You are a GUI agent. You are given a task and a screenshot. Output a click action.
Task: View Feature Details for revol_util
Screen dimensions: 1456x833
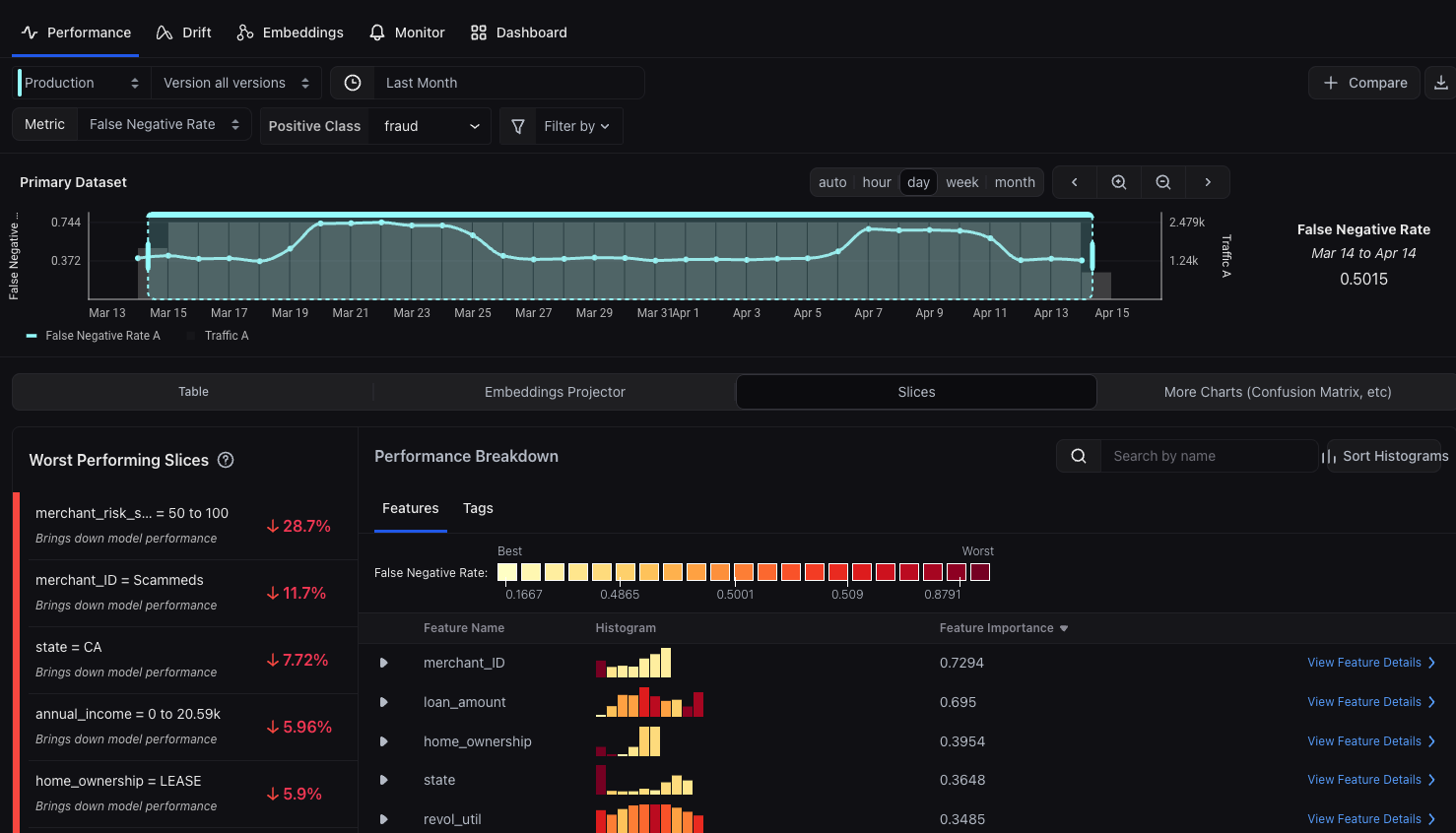[x=1371, y=819]
